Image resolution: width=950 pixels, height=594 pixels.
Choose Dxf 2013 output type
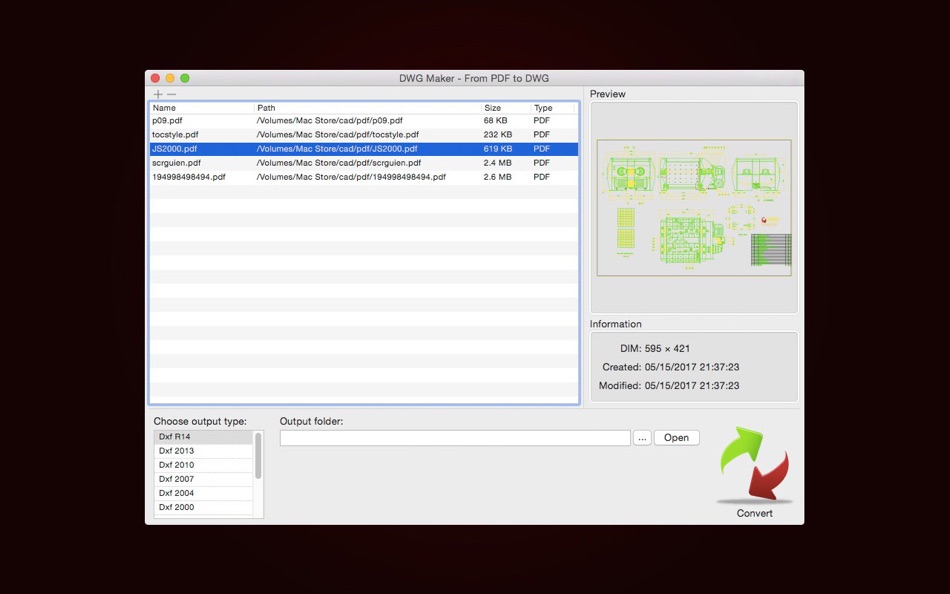[x=204, y=451]
